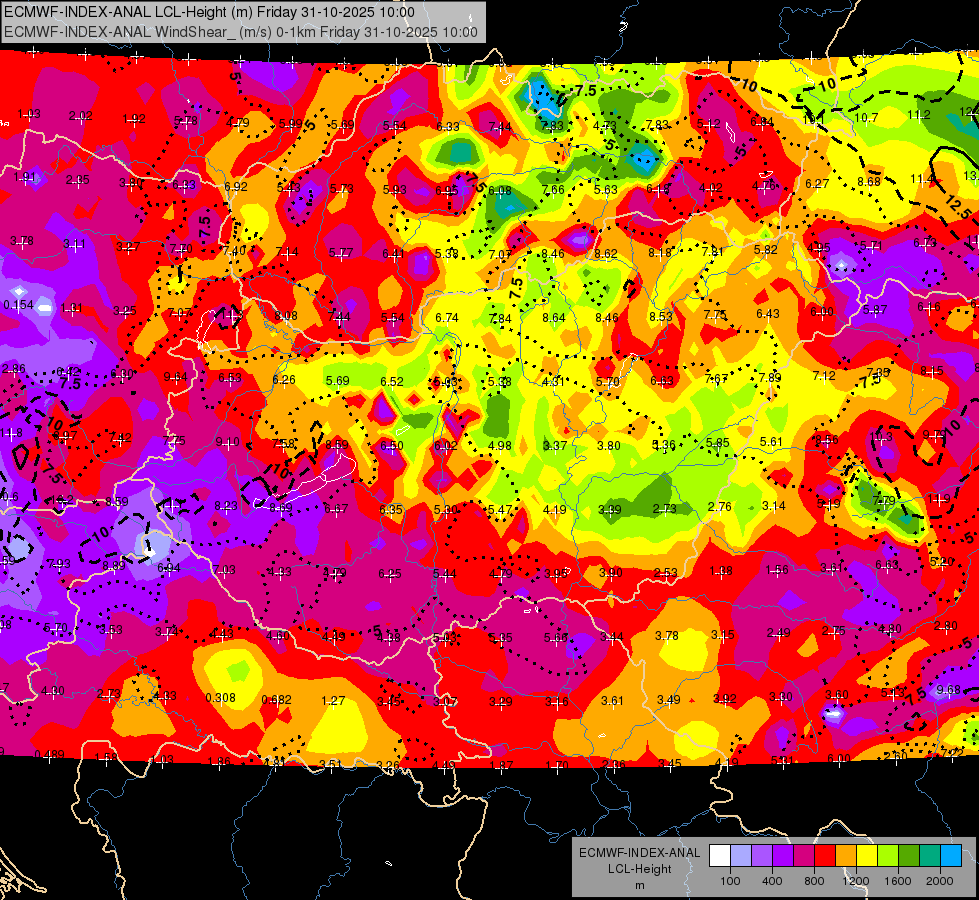
Task: Click the wind shear value '11.2'
Action: click(919, 115)
